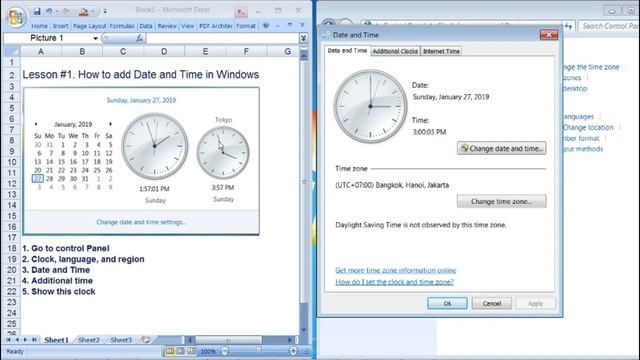Open 'Get more time zone information online' link

coord(396,270)
